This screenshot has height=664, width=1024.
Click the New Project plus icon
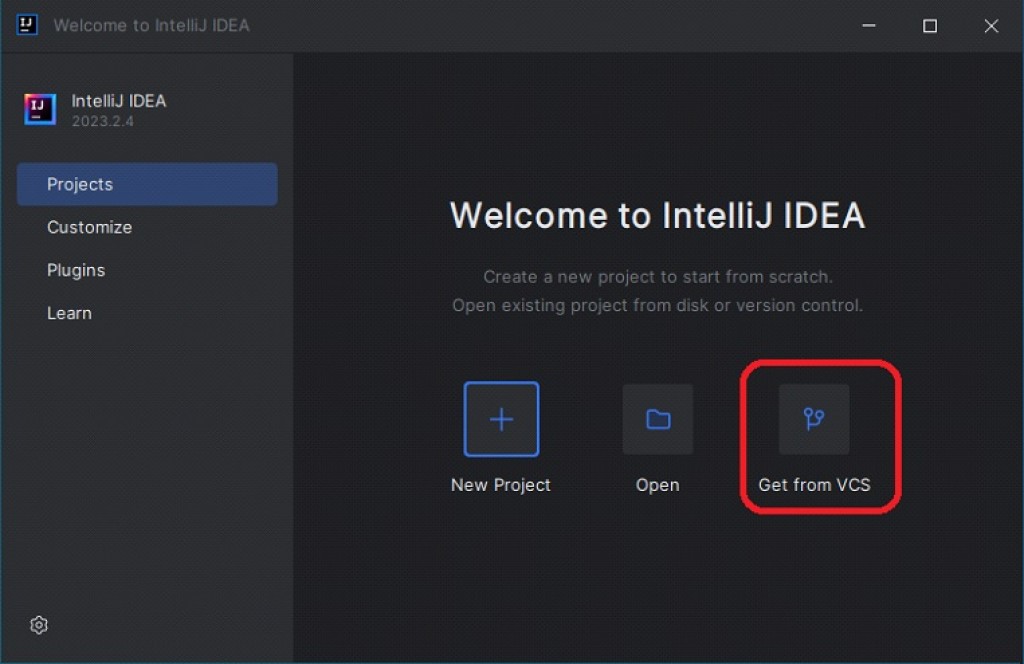[500, 419]
